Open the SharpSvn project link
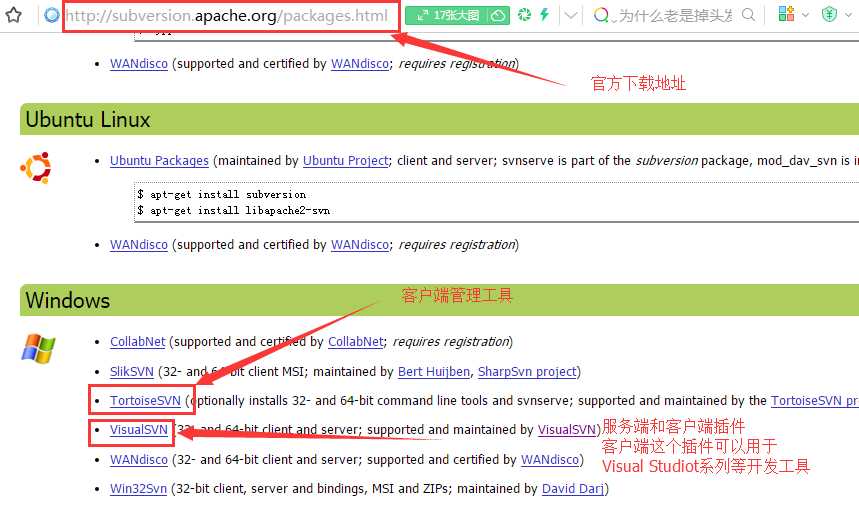The image size is (859, 518). [x=527, y=372]
